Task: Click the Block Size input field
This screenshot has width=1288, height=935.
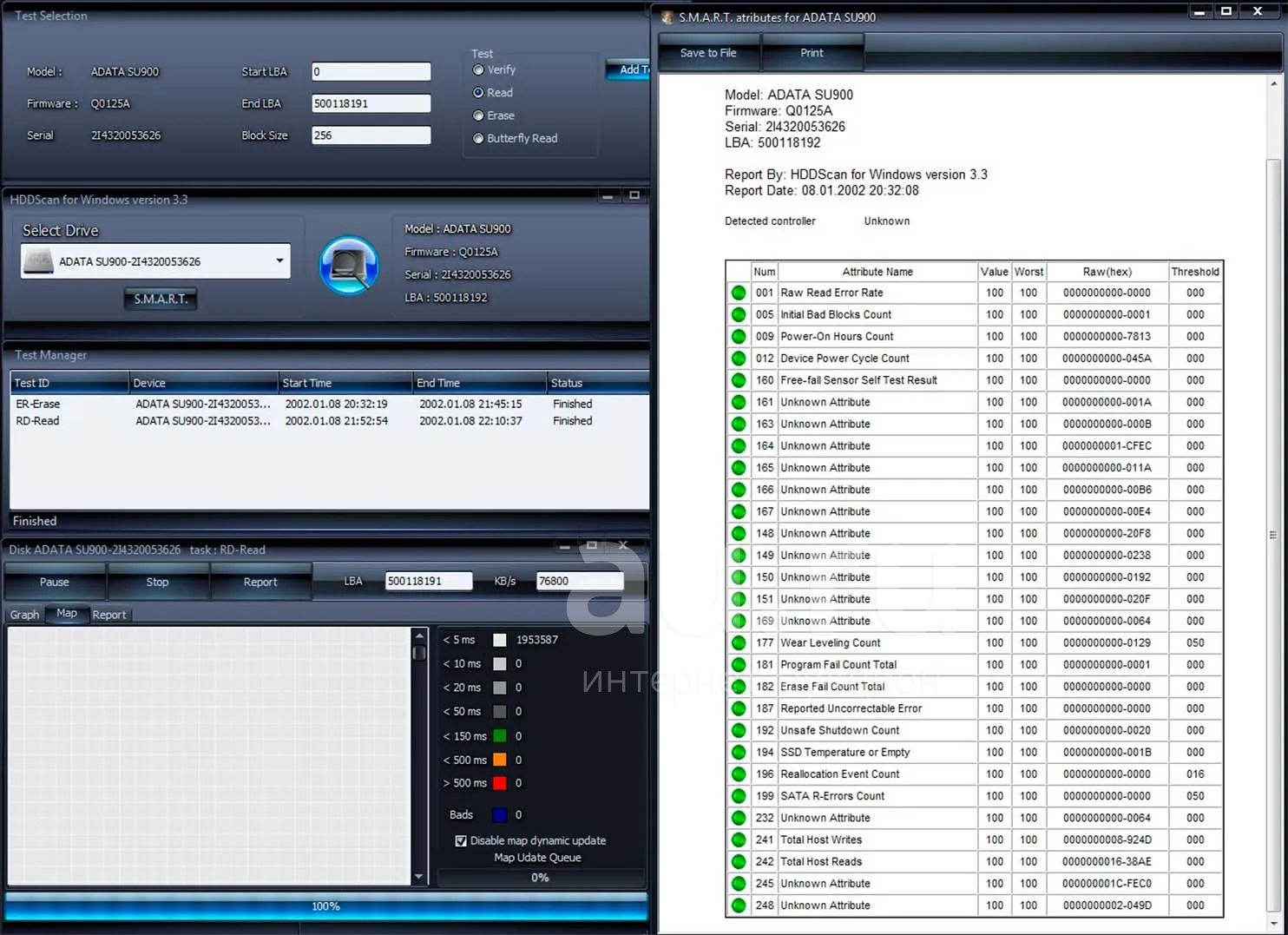Action: pos(371,135)
